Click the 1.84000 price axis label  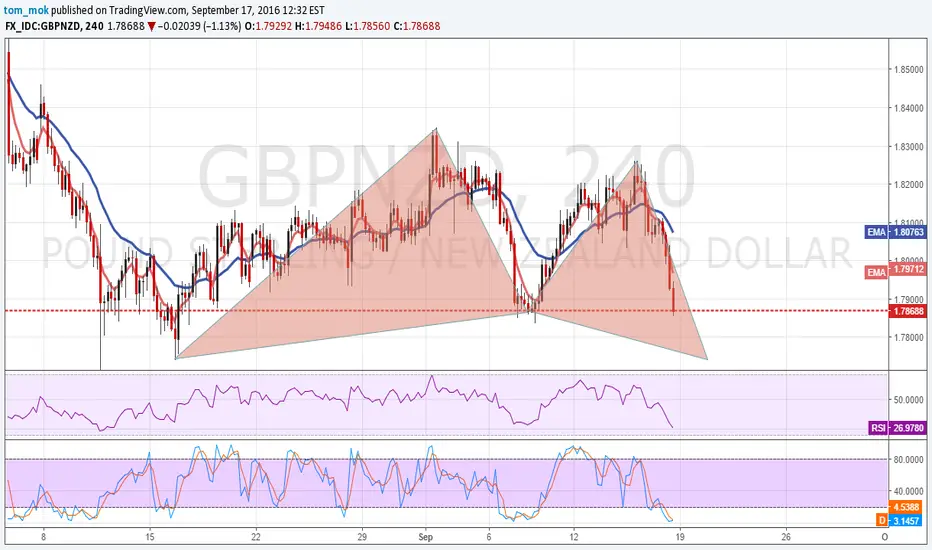(909, 108)
